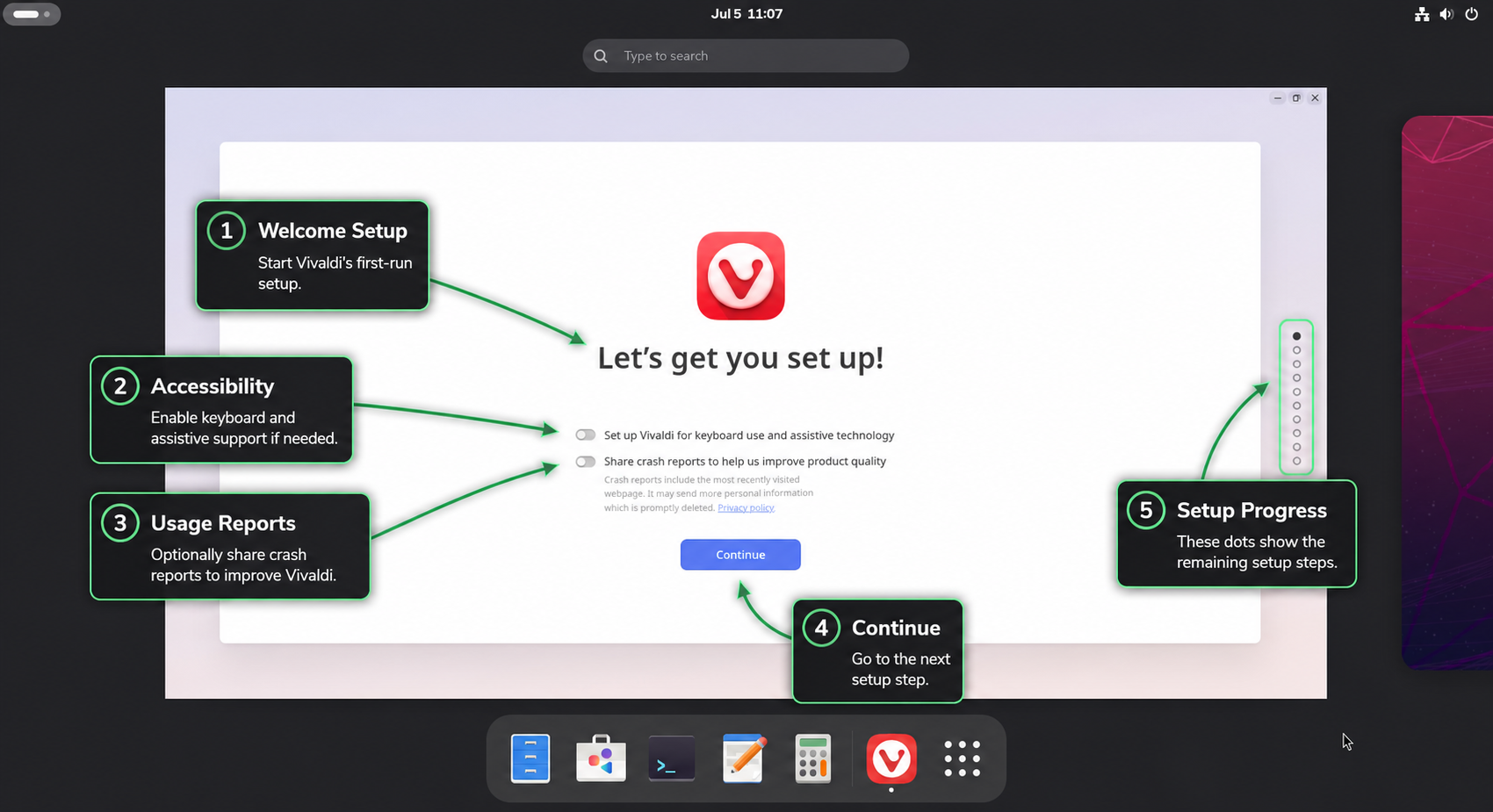Click the workspace indicator pill at top-left

(32, 14)
